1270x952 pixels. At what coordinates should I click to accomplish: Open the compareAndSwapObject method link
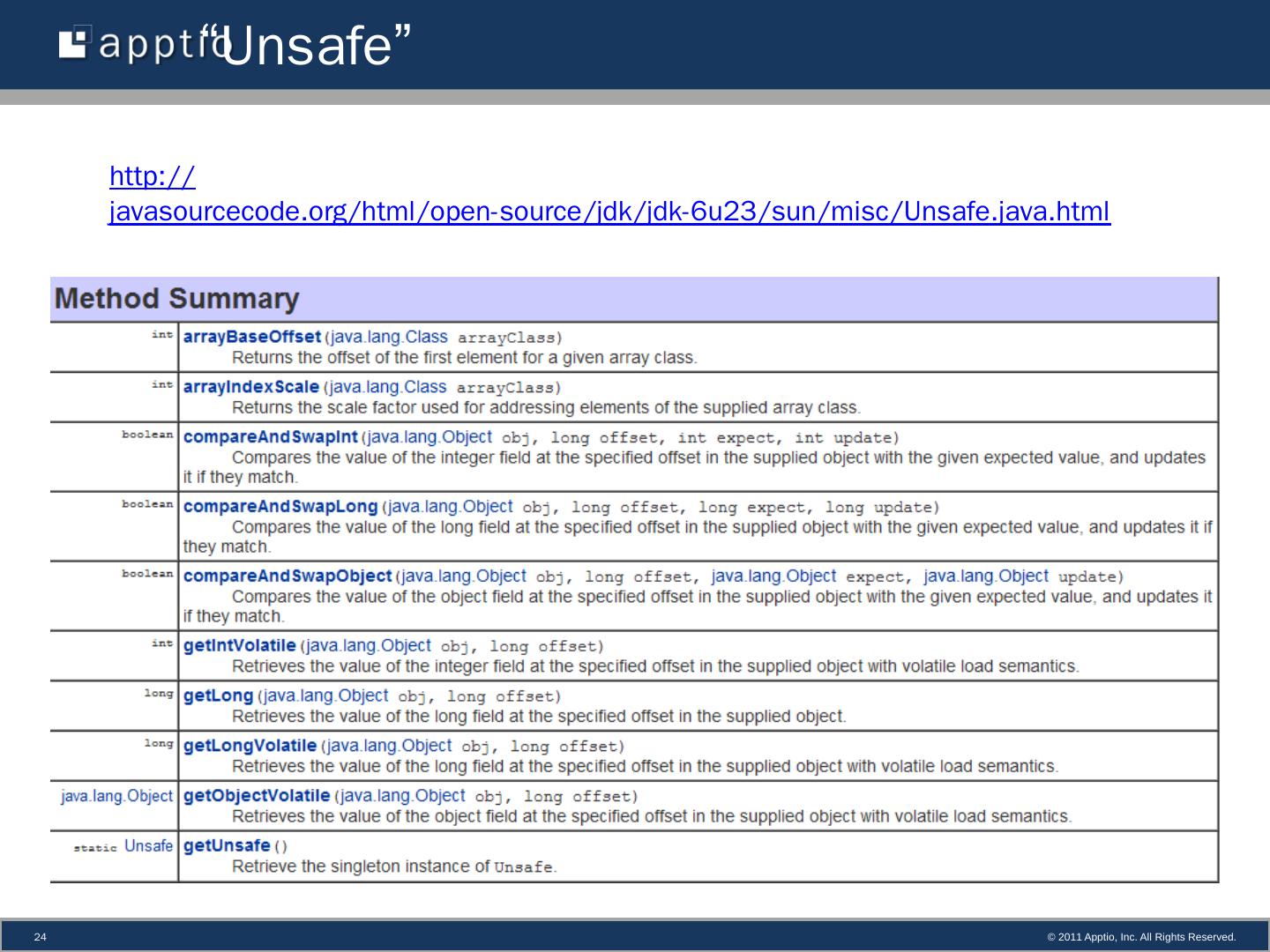pyautogui.click(x=287, y=576)
